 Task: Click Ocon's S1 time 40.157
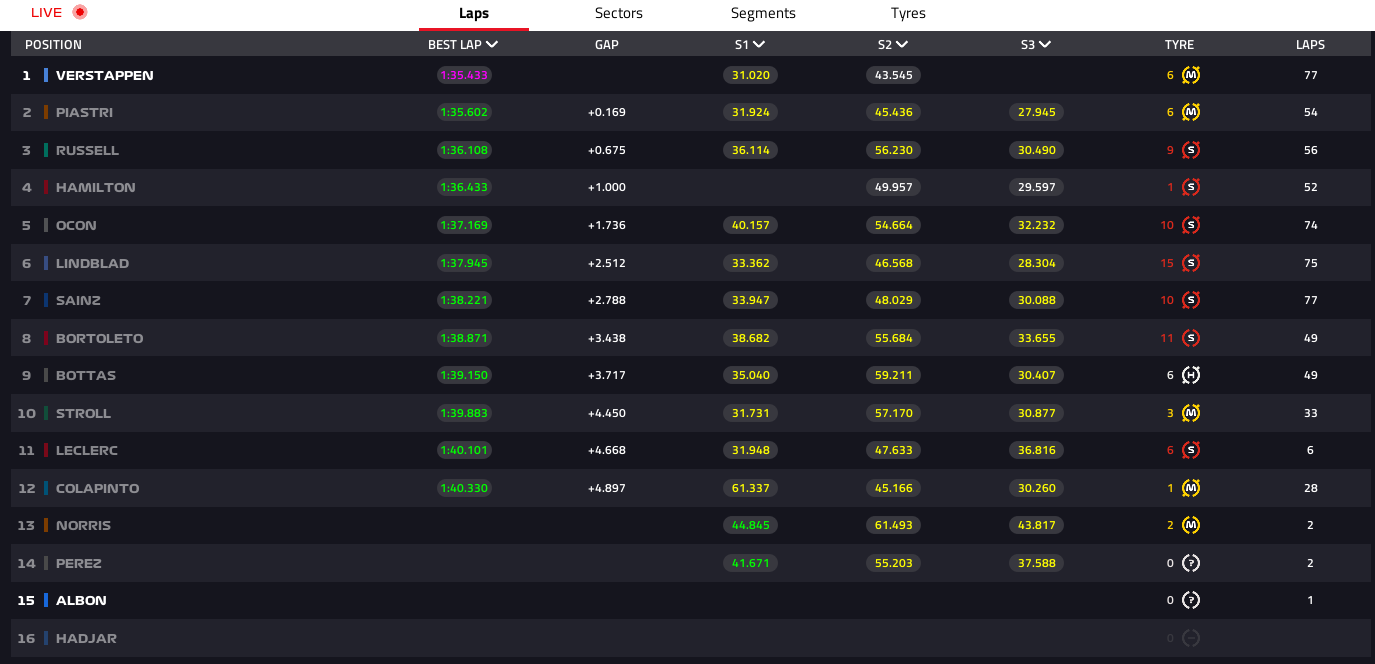tap(750, 225)
